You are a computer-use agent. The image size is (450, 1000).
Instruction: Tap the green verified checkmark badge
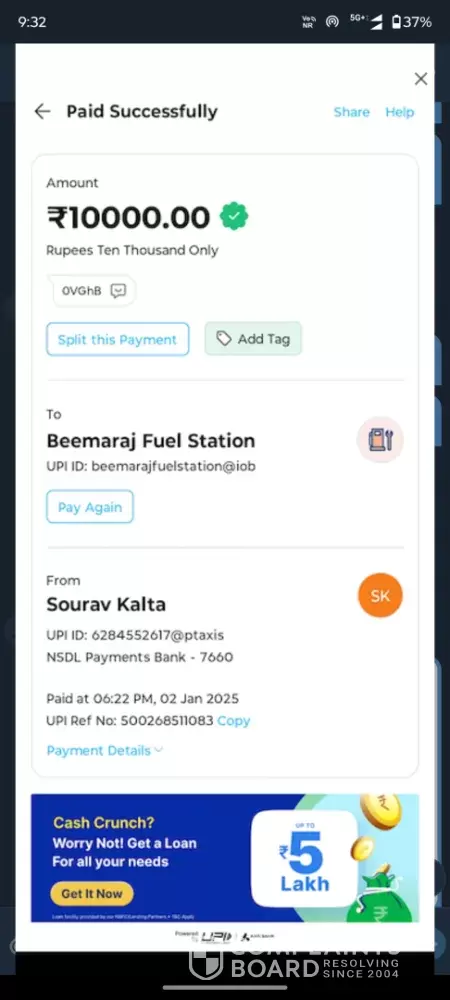coord(234,217)
